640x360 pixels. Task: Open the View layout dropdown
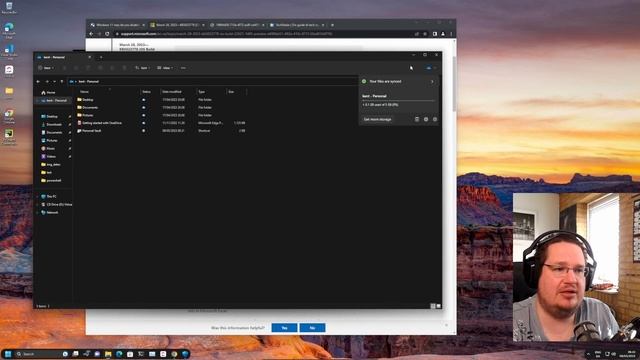pos(165,68)
